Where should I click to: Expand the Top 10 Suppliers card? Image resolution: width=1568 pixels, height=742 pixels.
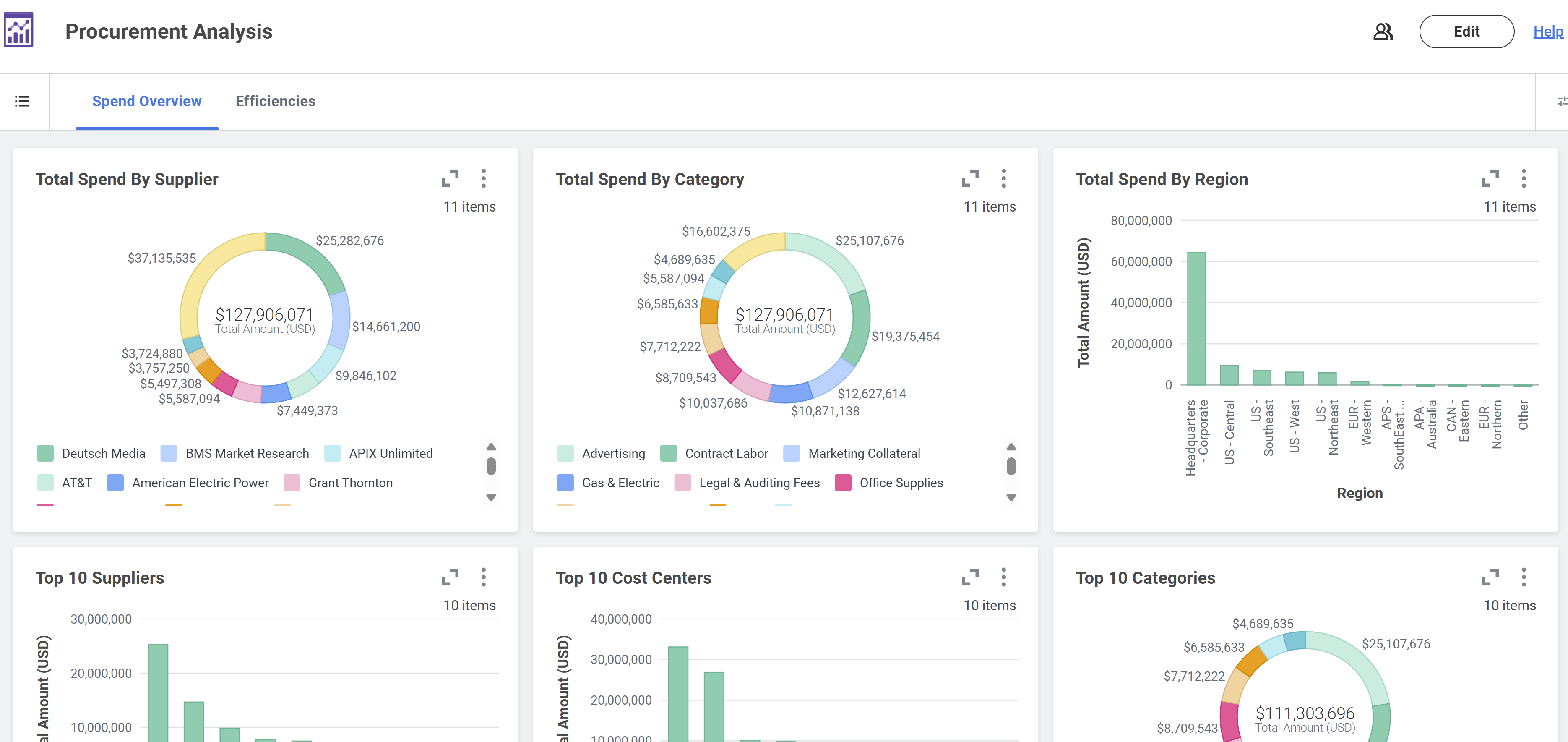click(450, 577)
